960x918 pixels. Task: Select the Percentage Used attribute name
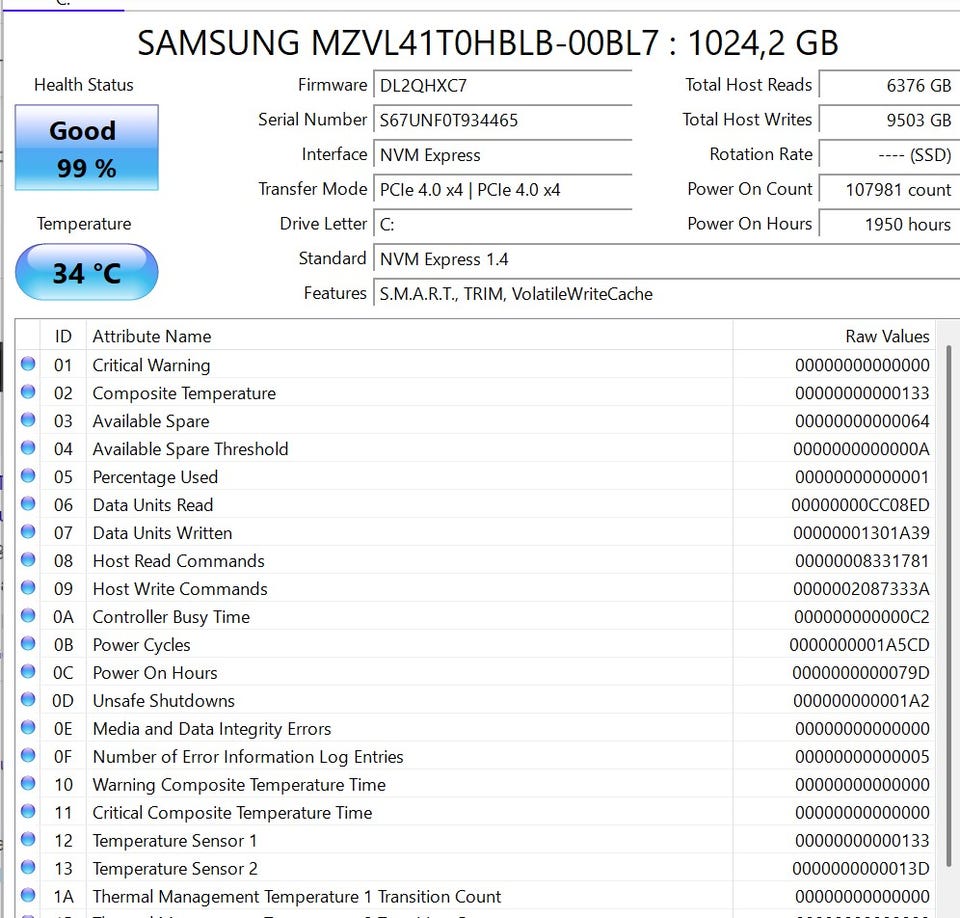click(x=155, y=478)
